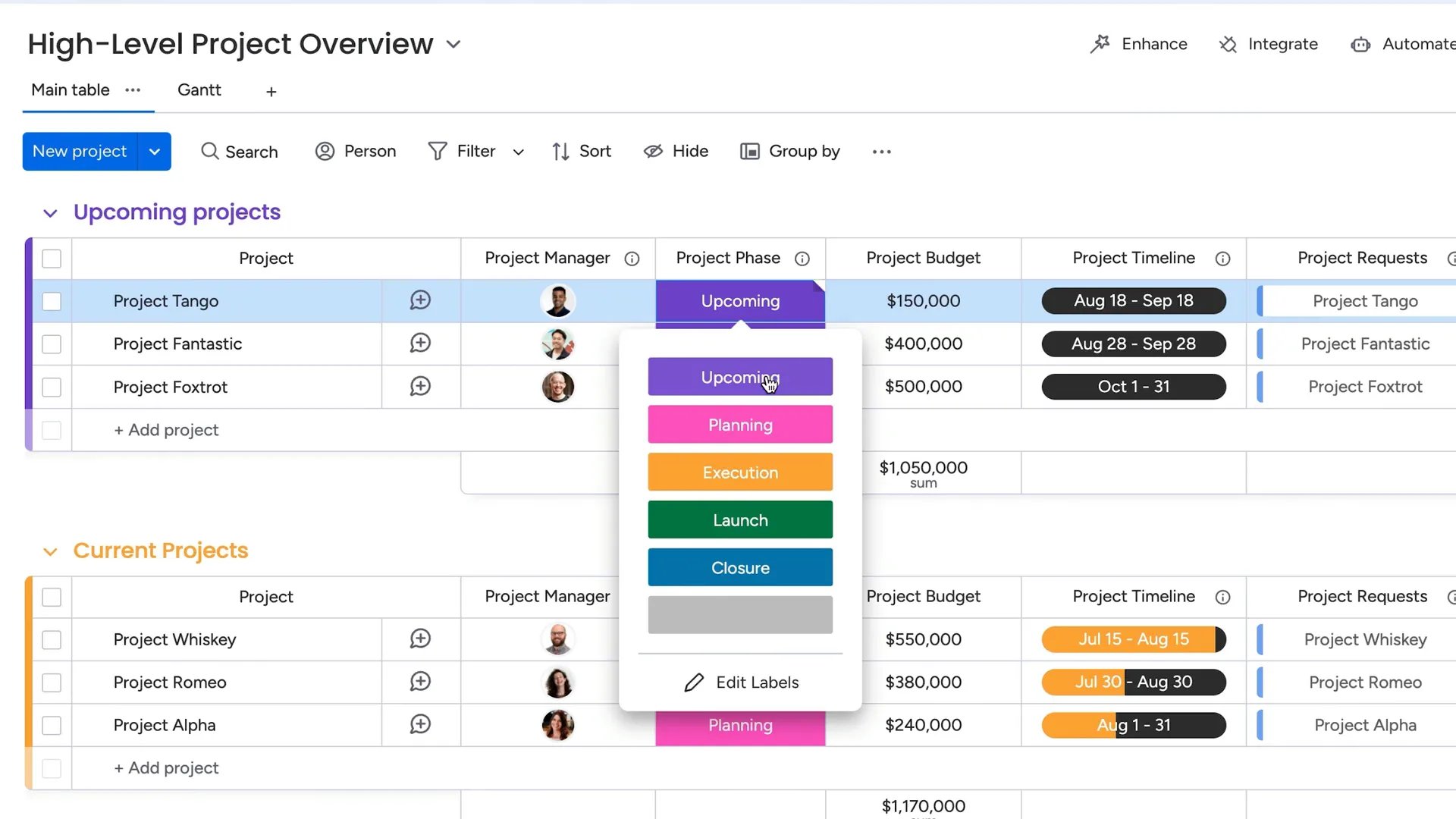This screenshot has height=819, width=1456.
Task: Open Project Tango timeline Aug 18 - Sep 18
Action: click(1134, 301)
